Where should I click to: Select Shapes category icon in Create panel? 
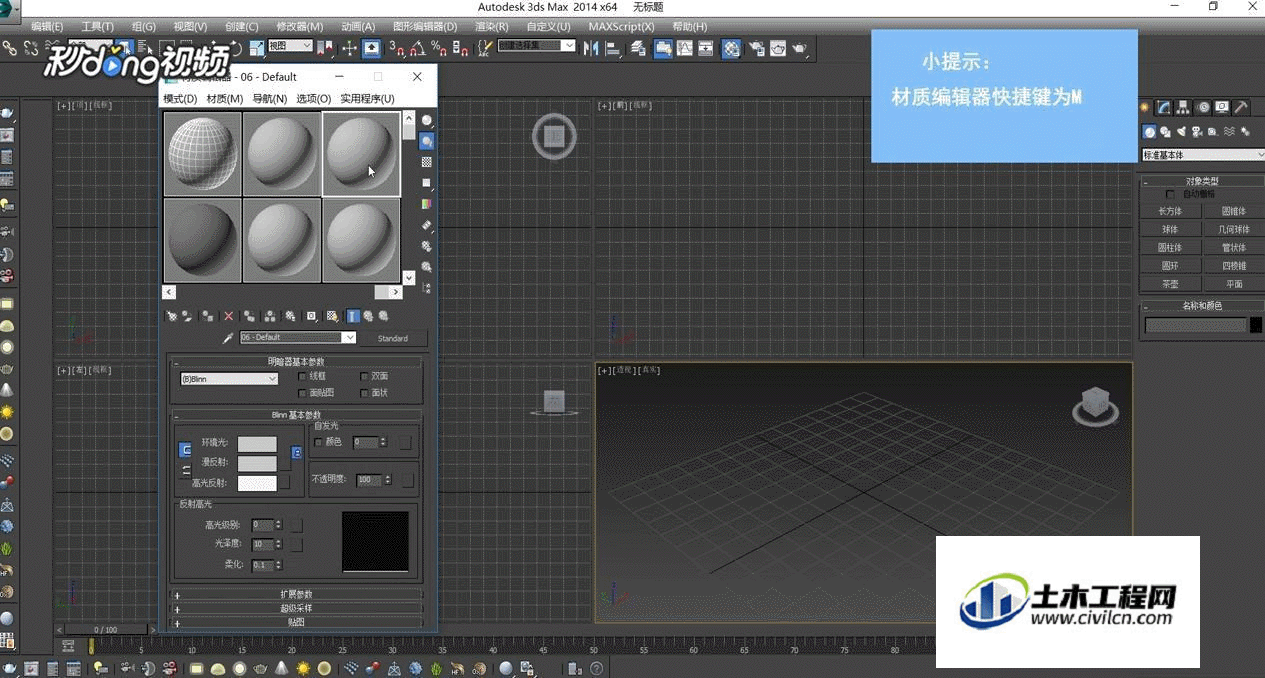[1166, 132]
